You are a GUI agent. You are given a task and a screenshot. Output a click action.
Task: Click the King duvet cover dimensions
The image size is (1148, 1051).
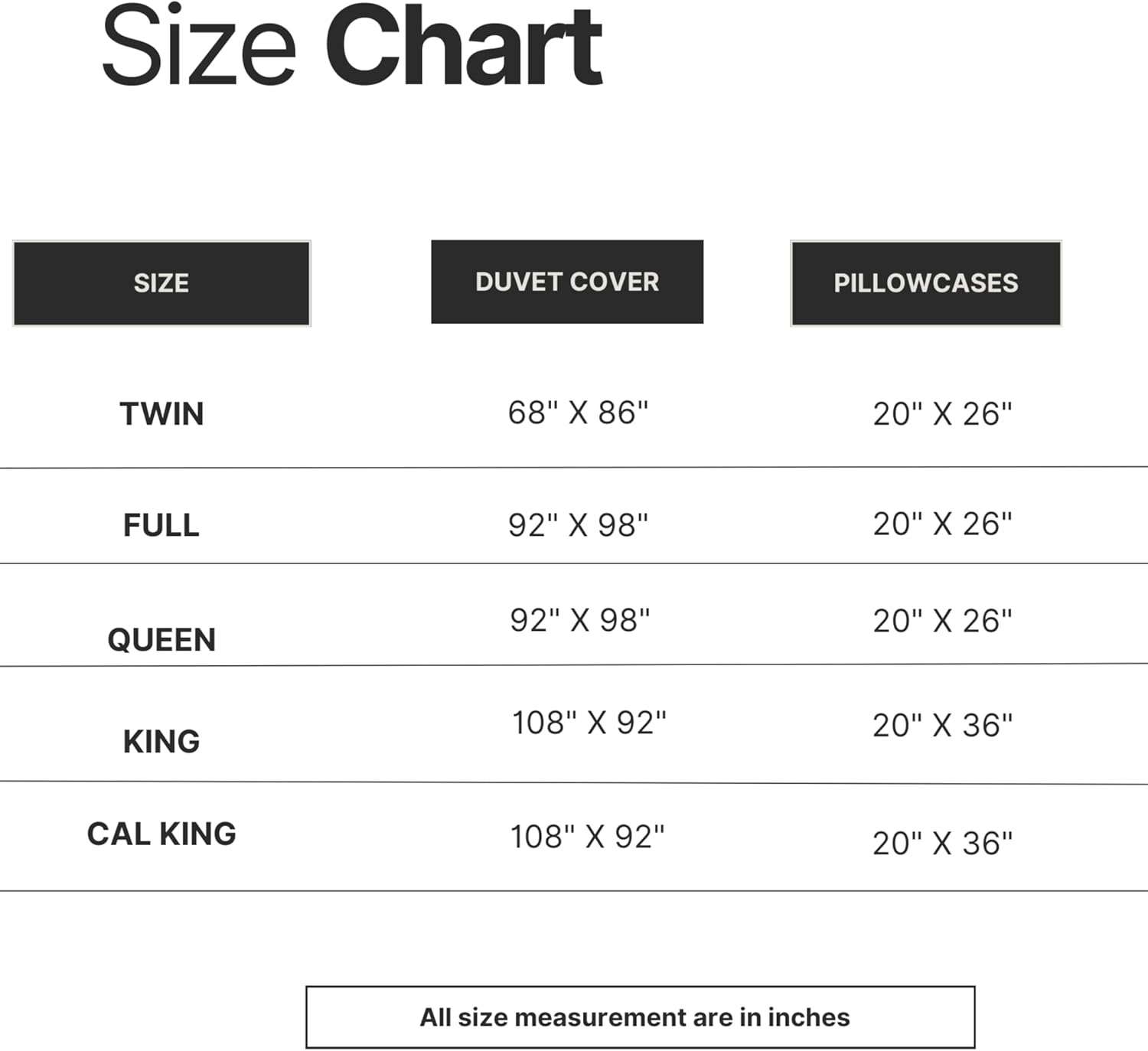click(x=589, y=723)
